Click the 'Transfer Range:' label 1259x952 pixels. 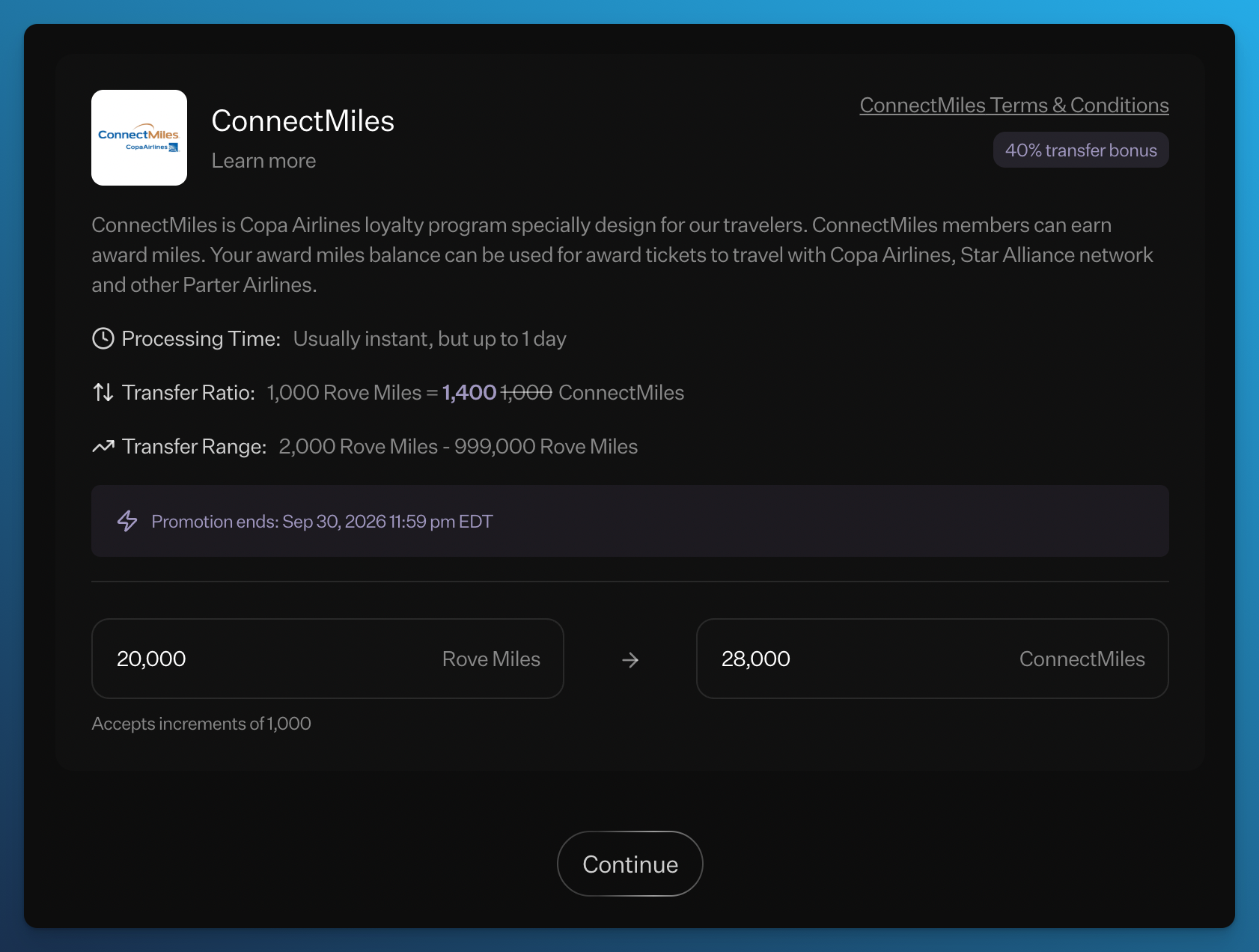pyautogui.click(x=195, y=447)
